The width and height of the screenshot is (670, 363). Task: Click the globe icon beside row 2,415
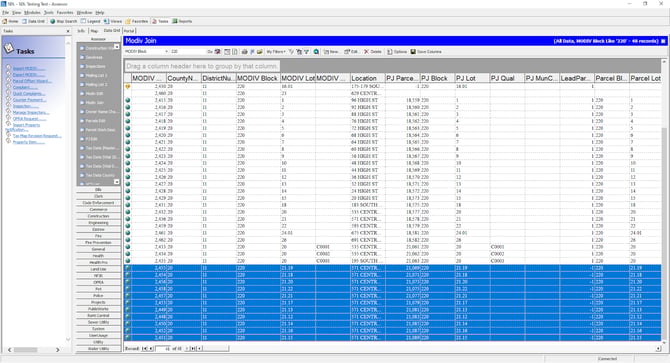128,100
